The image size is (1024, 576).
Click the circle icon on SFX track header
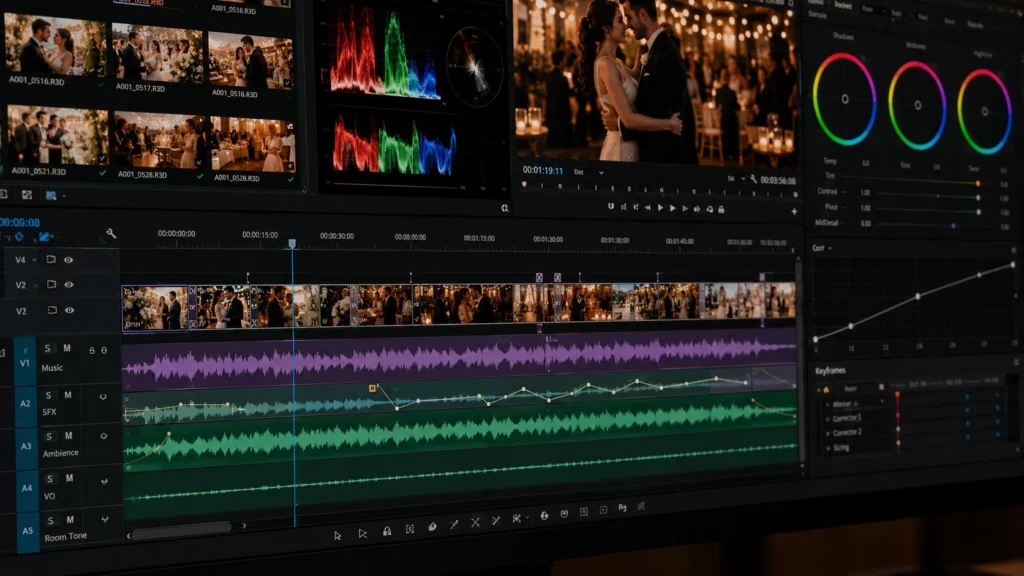coord(103,396)
